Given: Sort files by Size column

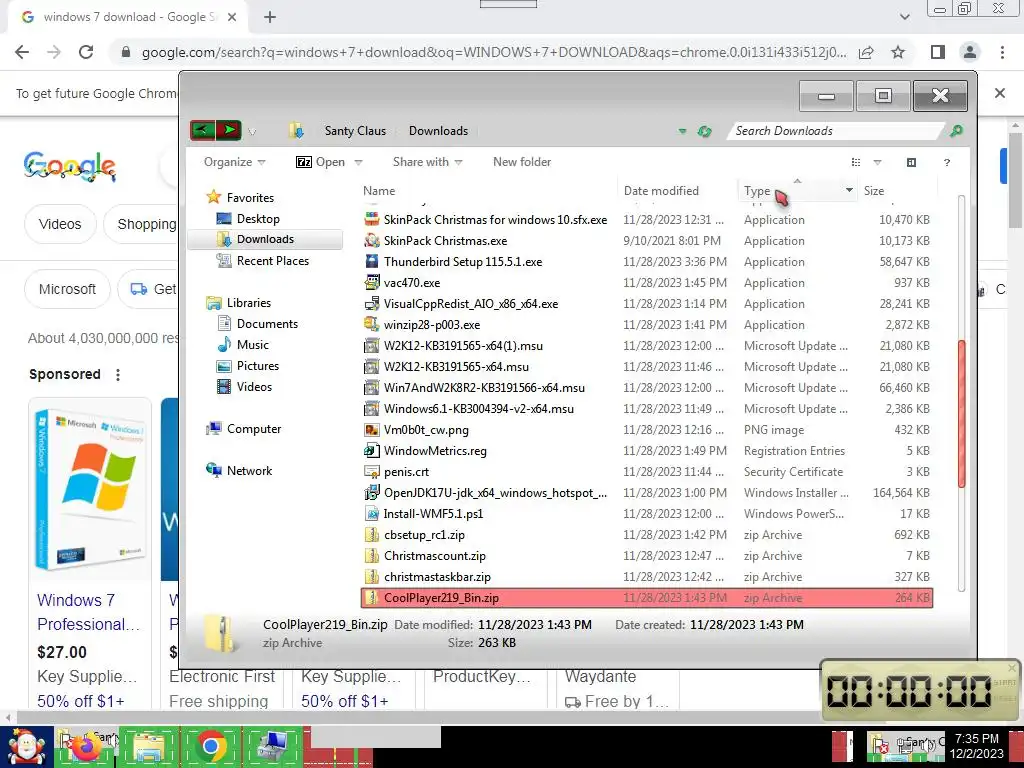Looking at the screenshot, I should pyautogui.click(x=874, y=191).
